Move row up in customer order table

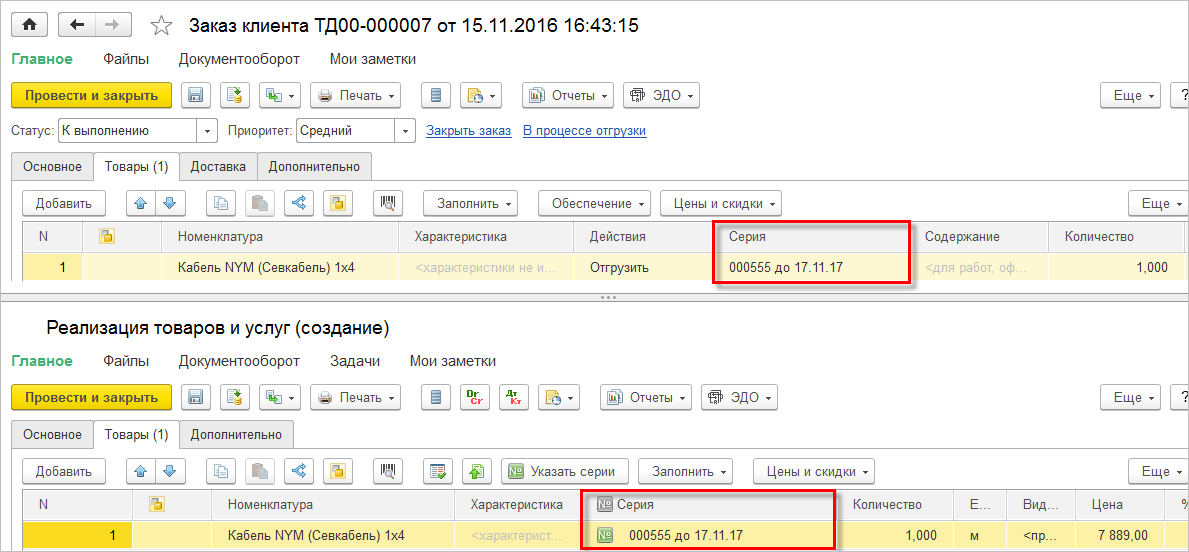coord(141,203)
